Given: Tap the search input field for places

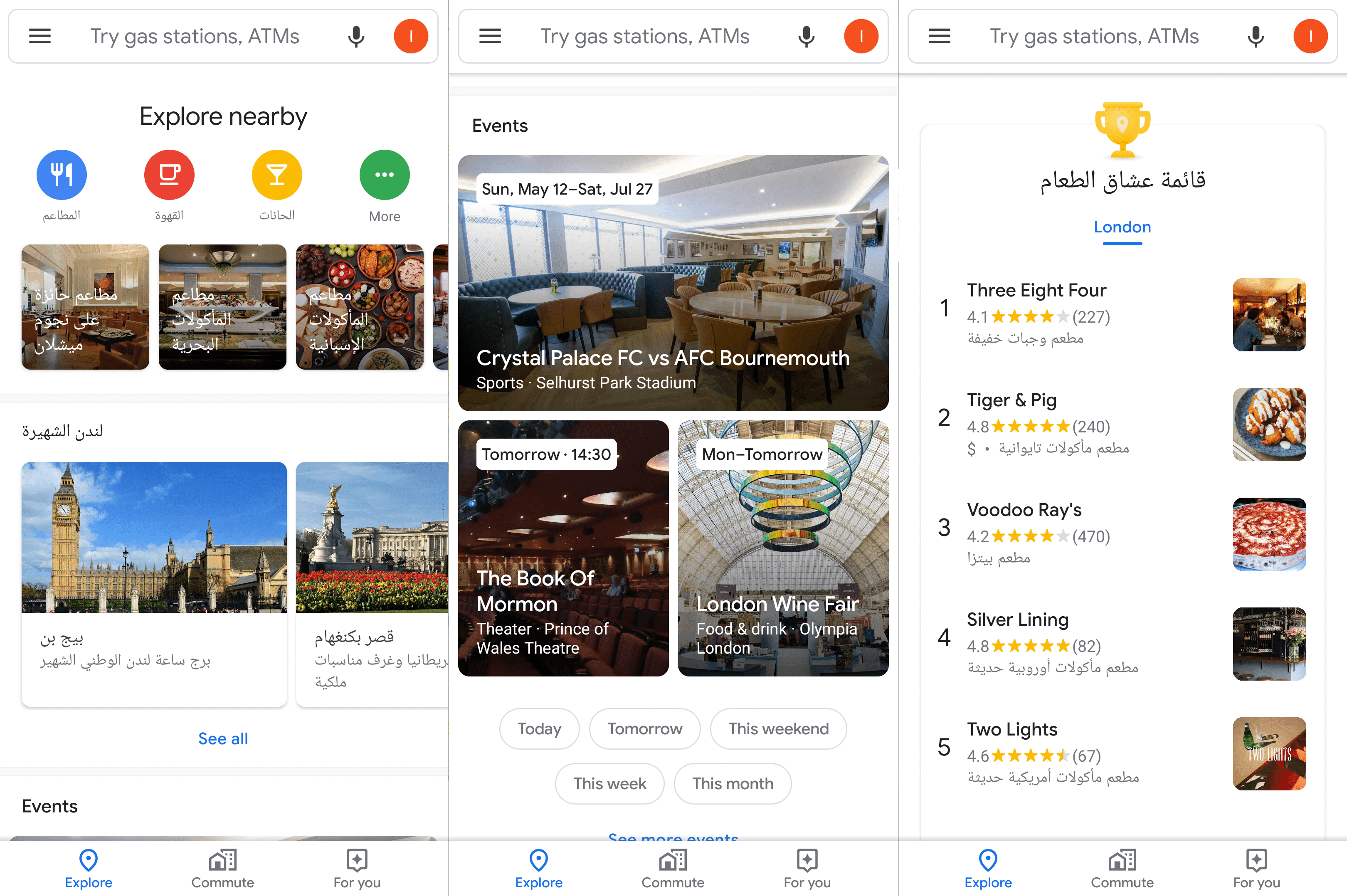Looking at the screenshot, I should tap(200, 36).
